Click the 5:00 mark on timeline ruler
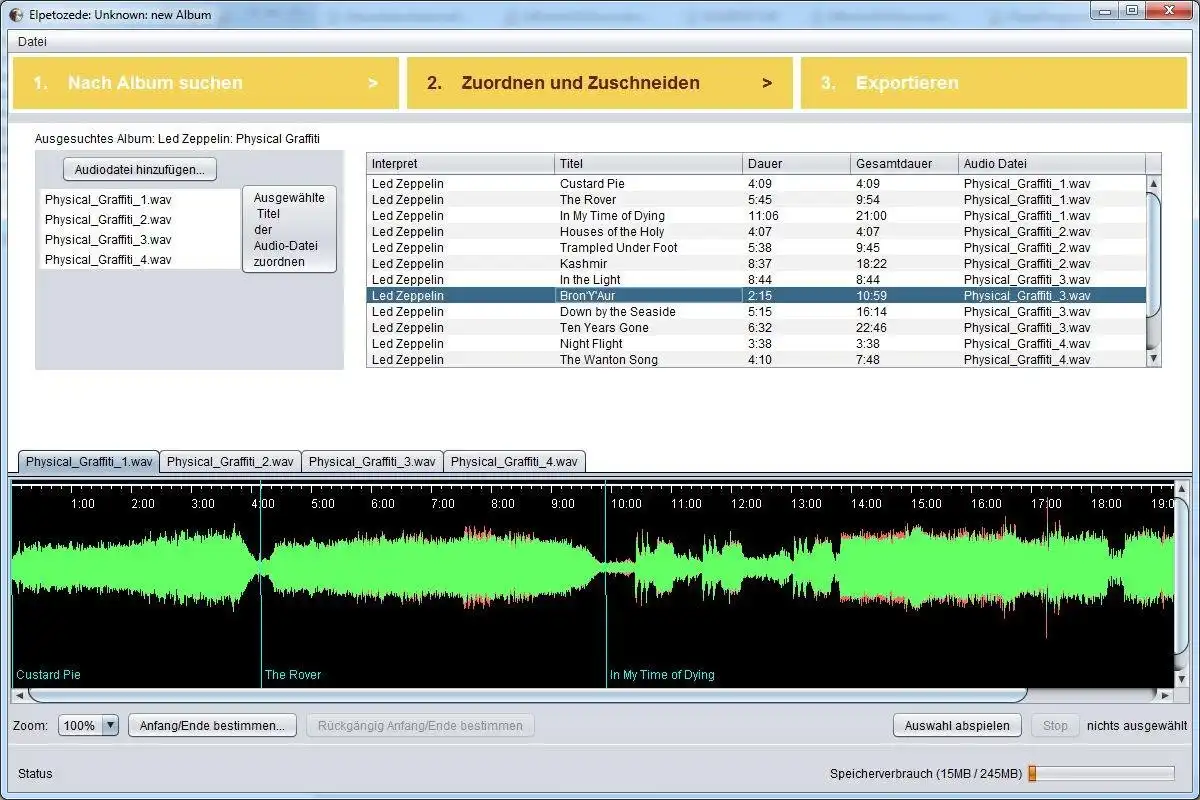The image size is (1200, 800). (x=323, y=504)
